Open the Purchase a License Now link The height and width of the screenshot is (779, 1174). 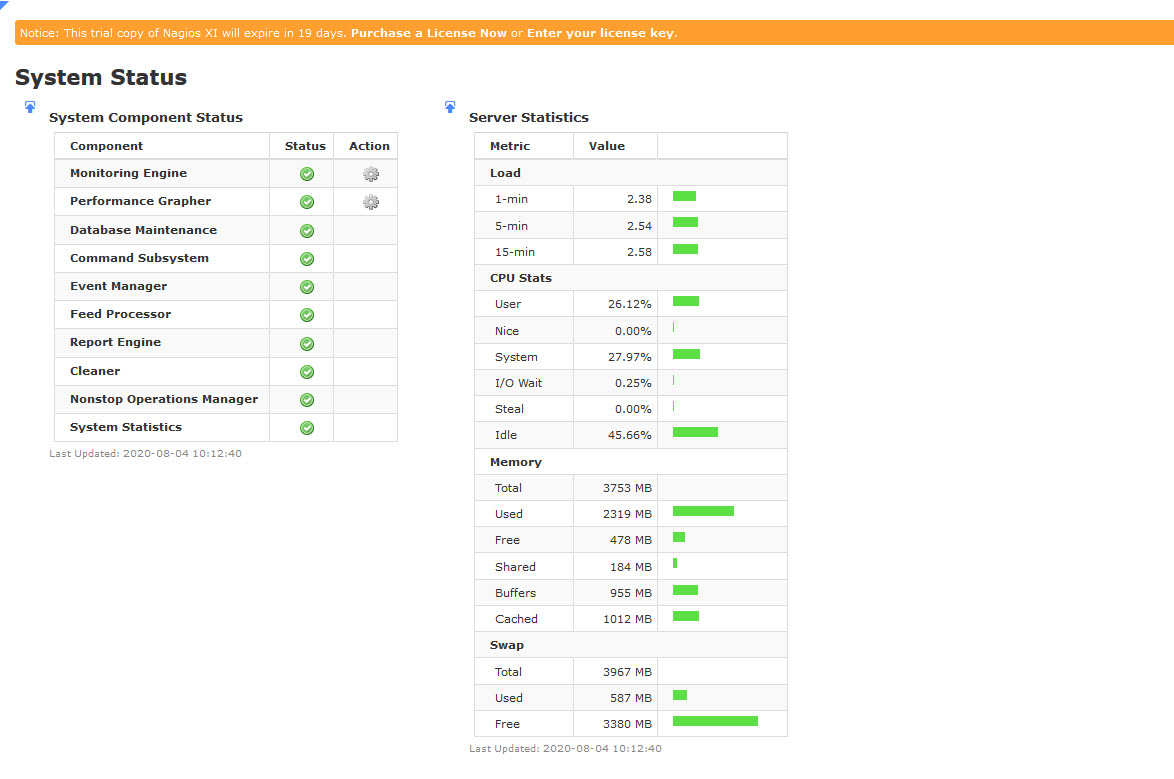click(428, 33)
